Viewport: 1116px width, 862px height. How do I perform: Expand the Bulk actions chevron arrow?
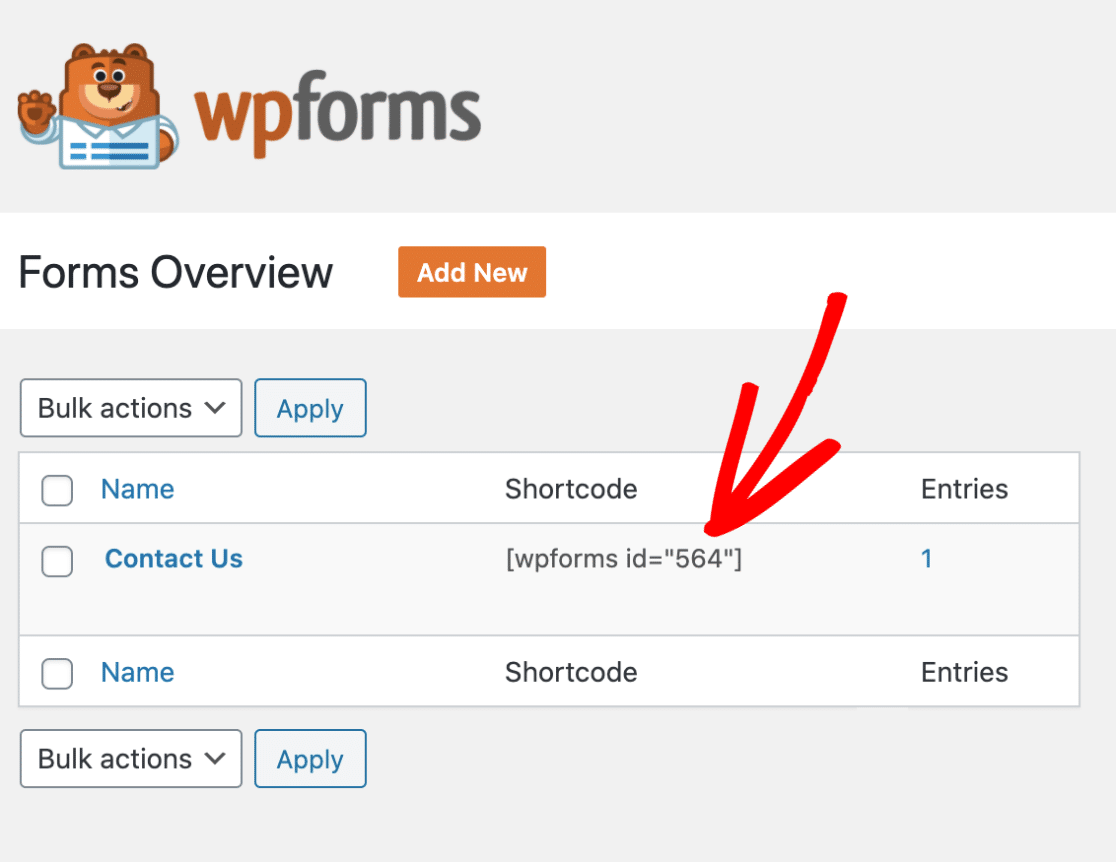[214, 408]
